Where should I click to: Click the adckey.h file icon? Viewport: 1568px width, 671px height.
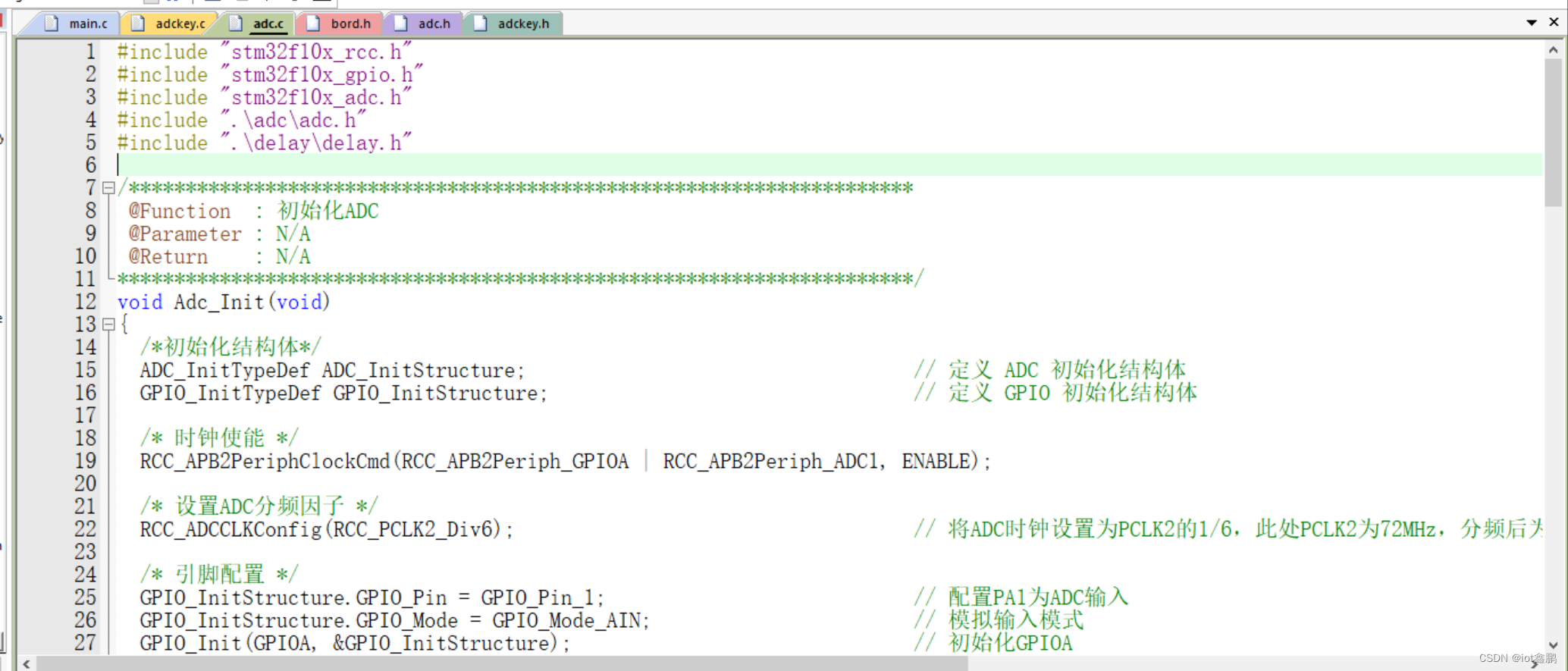pos(480,24)
